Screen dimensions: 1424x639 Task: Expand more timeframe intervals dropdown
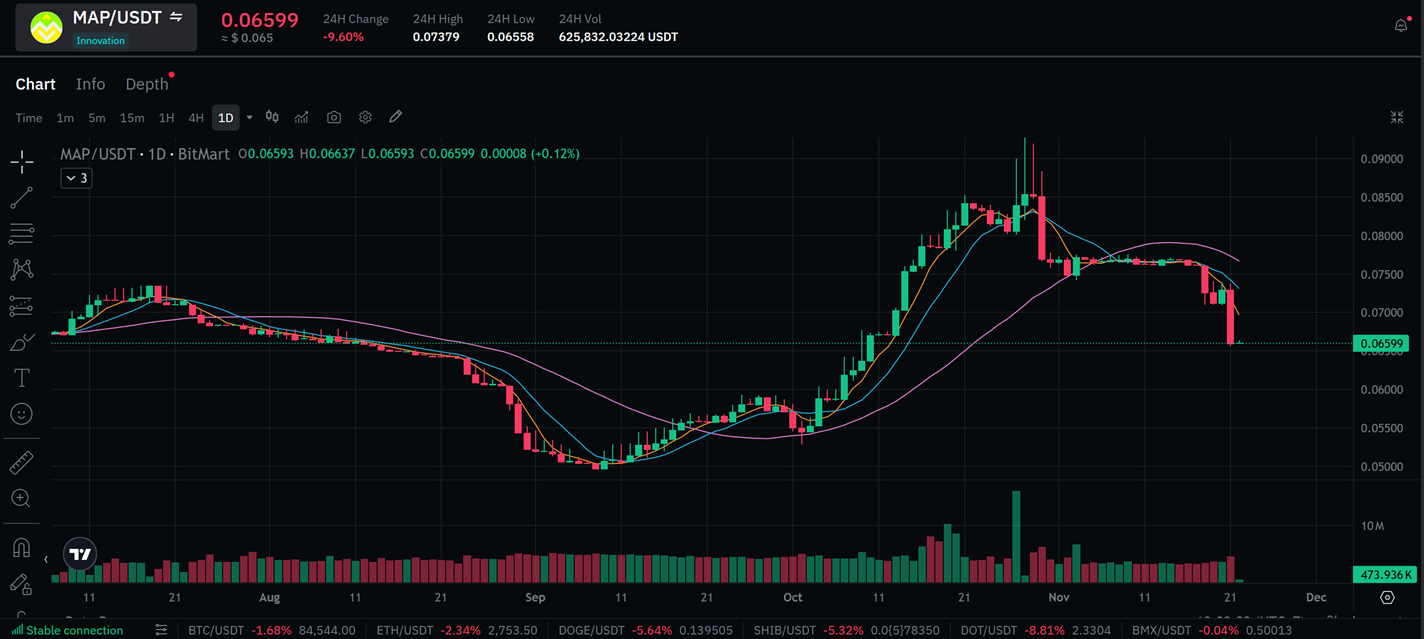point(249,118)
